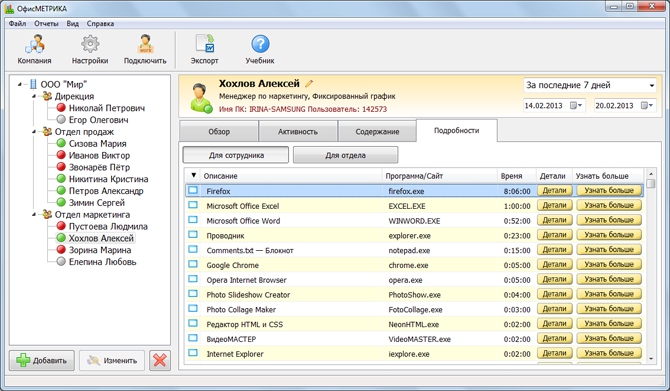Image resolution: width=670 pixels, height=391 pixels.
Task: Click the red X delete button
Action: [x=160, y=360]
